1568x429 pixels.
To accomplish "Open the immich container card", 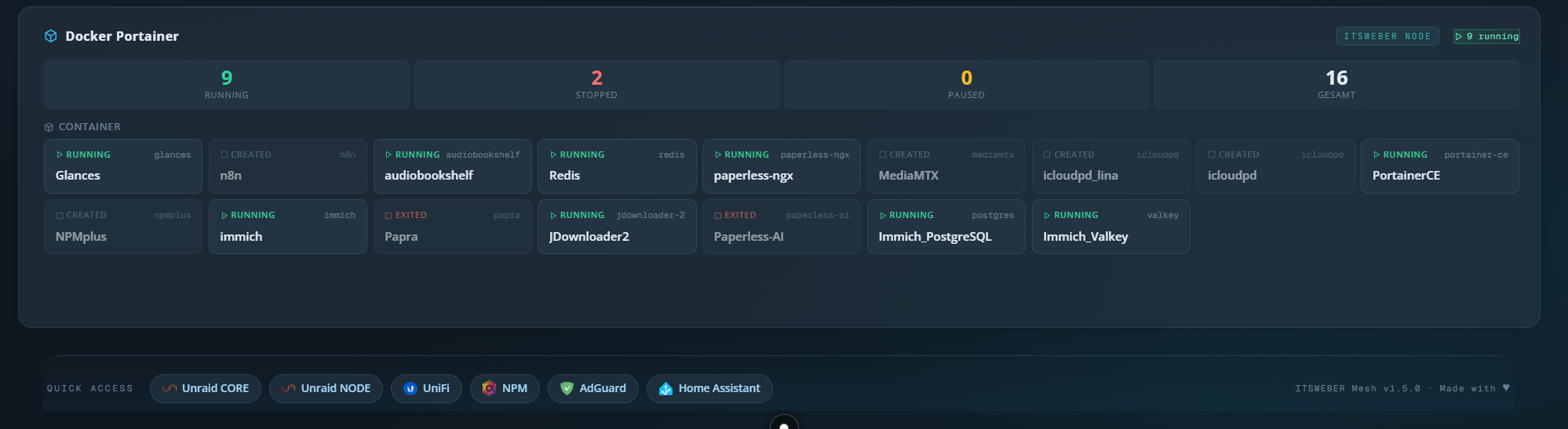I will pos(288,227).
